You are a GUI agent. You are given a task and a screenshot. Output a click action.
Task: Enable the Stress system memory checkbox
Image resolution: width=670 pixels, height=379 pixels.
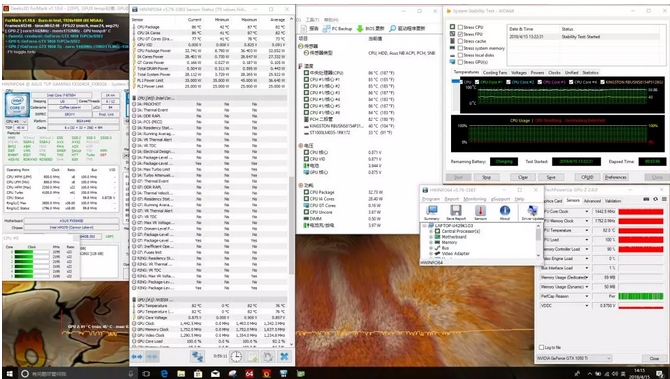[x=460, y=48]
